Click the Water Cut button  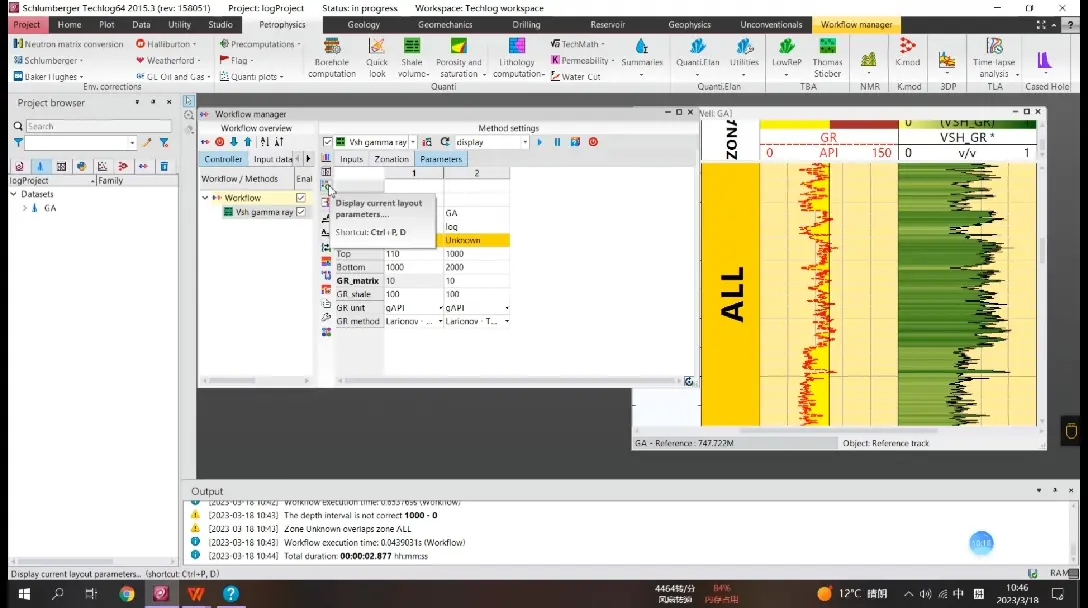tap(576, 77)
